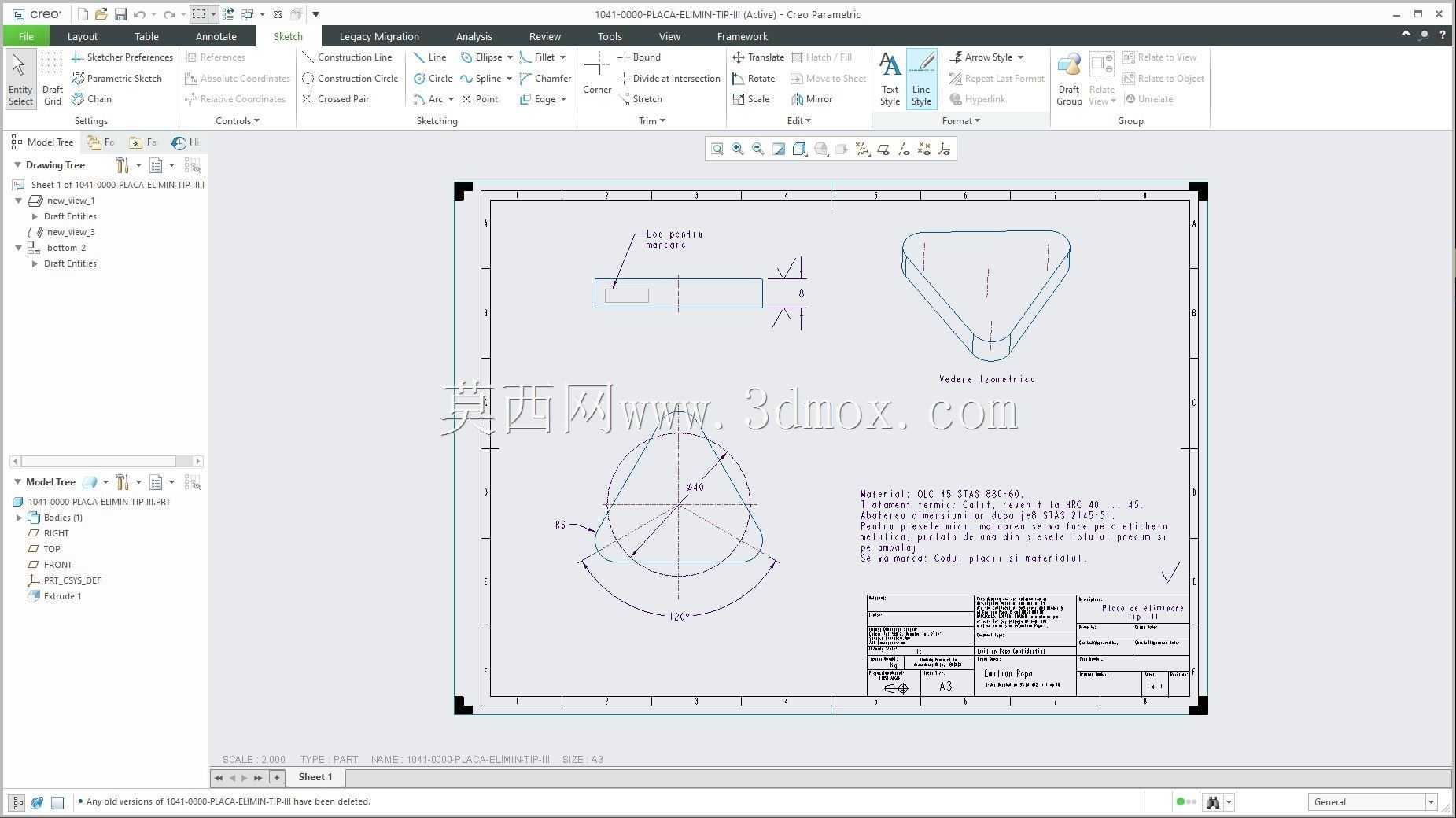Click the Stretch tool

click(640, 99)
